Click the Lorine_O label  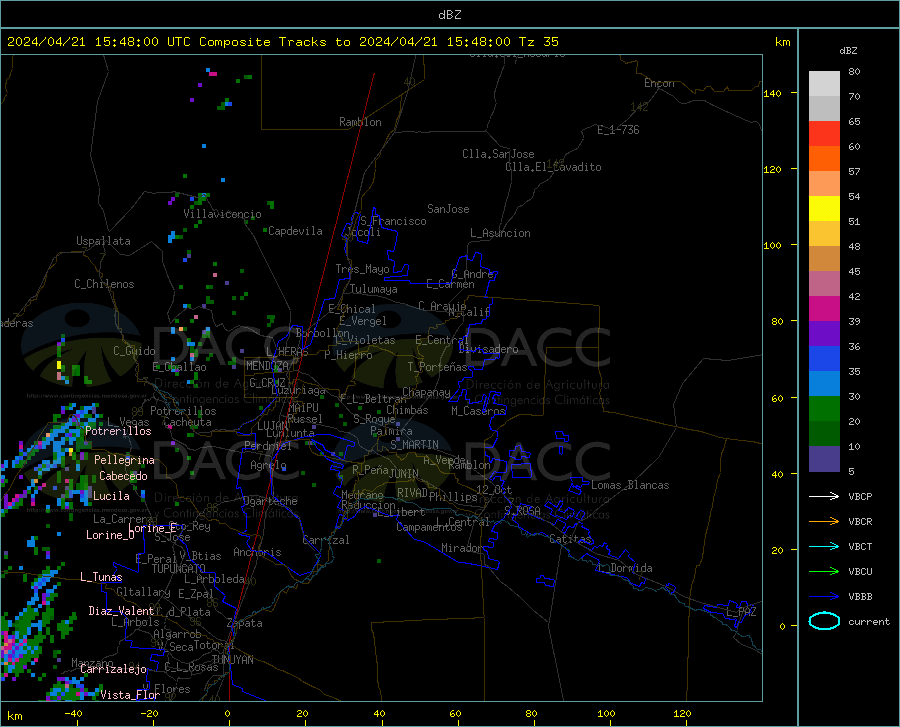[110, 535]
